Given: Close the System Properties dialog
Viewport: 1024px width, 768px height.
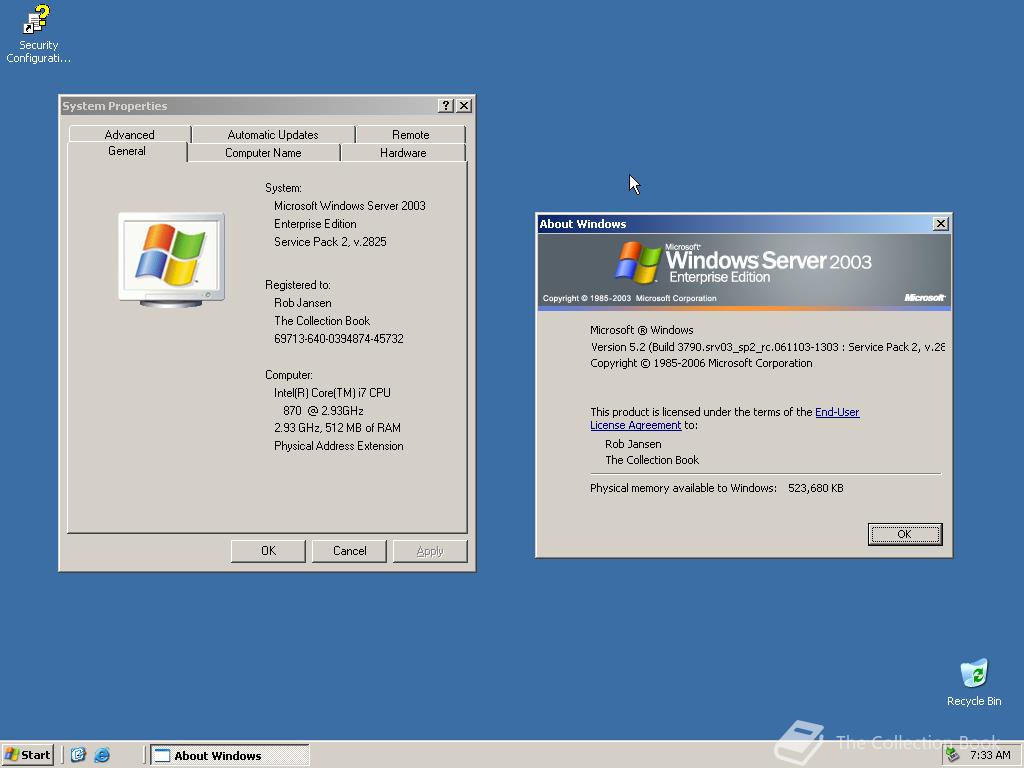Looking at the screenshot, I should [464, 106].
